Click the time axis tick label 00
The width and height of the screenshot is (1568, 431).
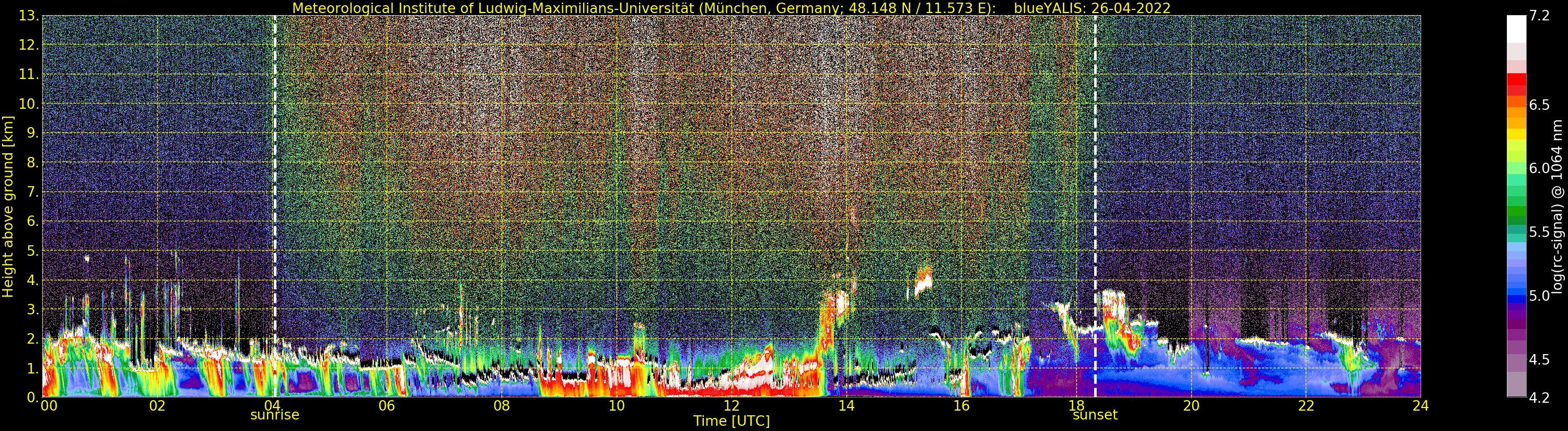[x=49, y=406]
